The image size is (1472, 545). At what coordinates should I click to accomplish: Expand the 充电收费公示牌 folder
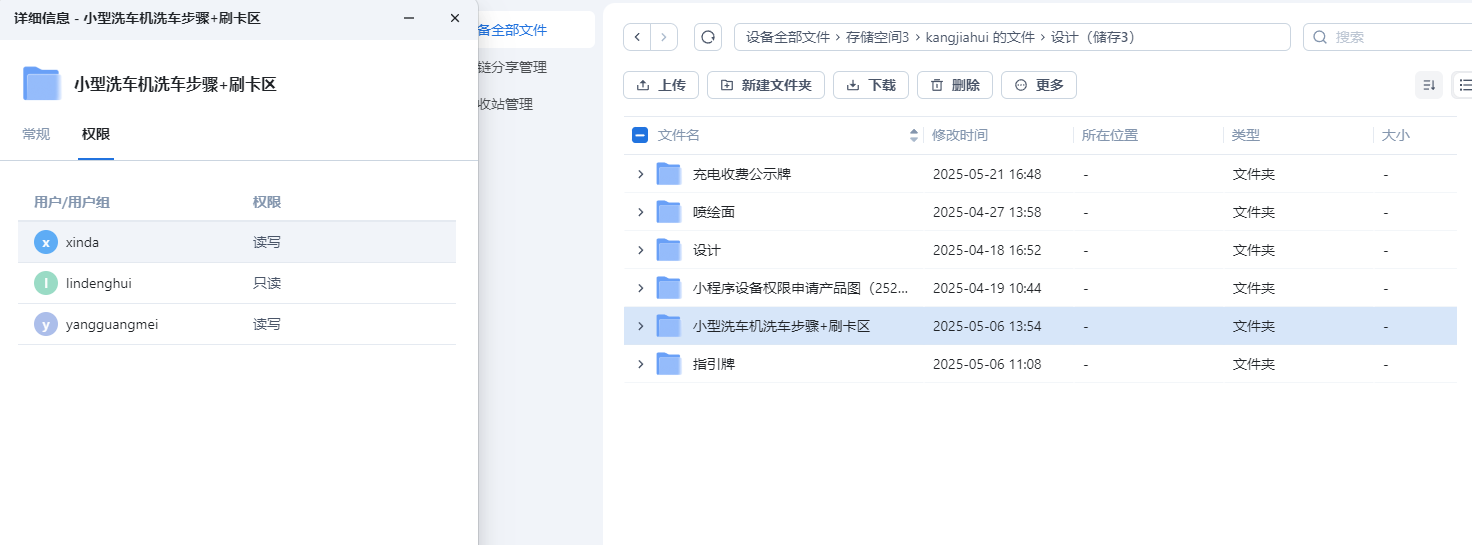pos(641,174)
